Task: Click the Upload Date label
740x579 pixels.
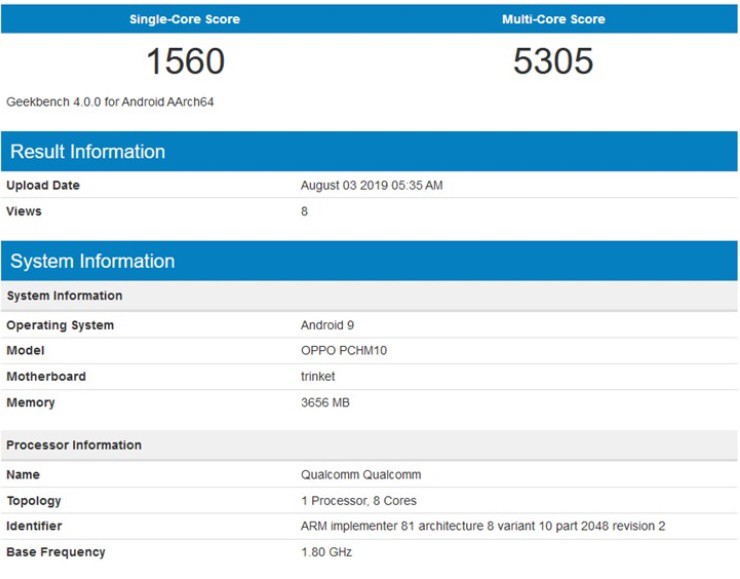Action: coord(43,185)
